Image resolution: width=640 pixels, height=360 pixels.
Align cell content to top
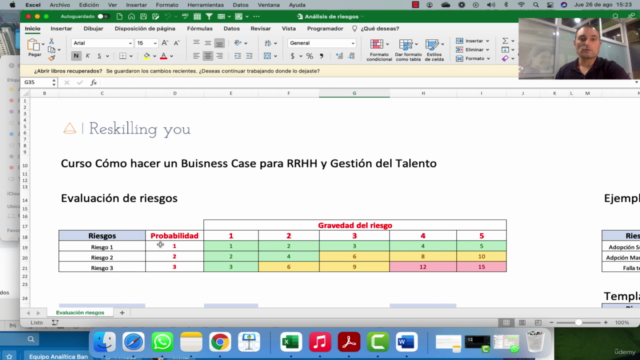(x=196, y=43)
